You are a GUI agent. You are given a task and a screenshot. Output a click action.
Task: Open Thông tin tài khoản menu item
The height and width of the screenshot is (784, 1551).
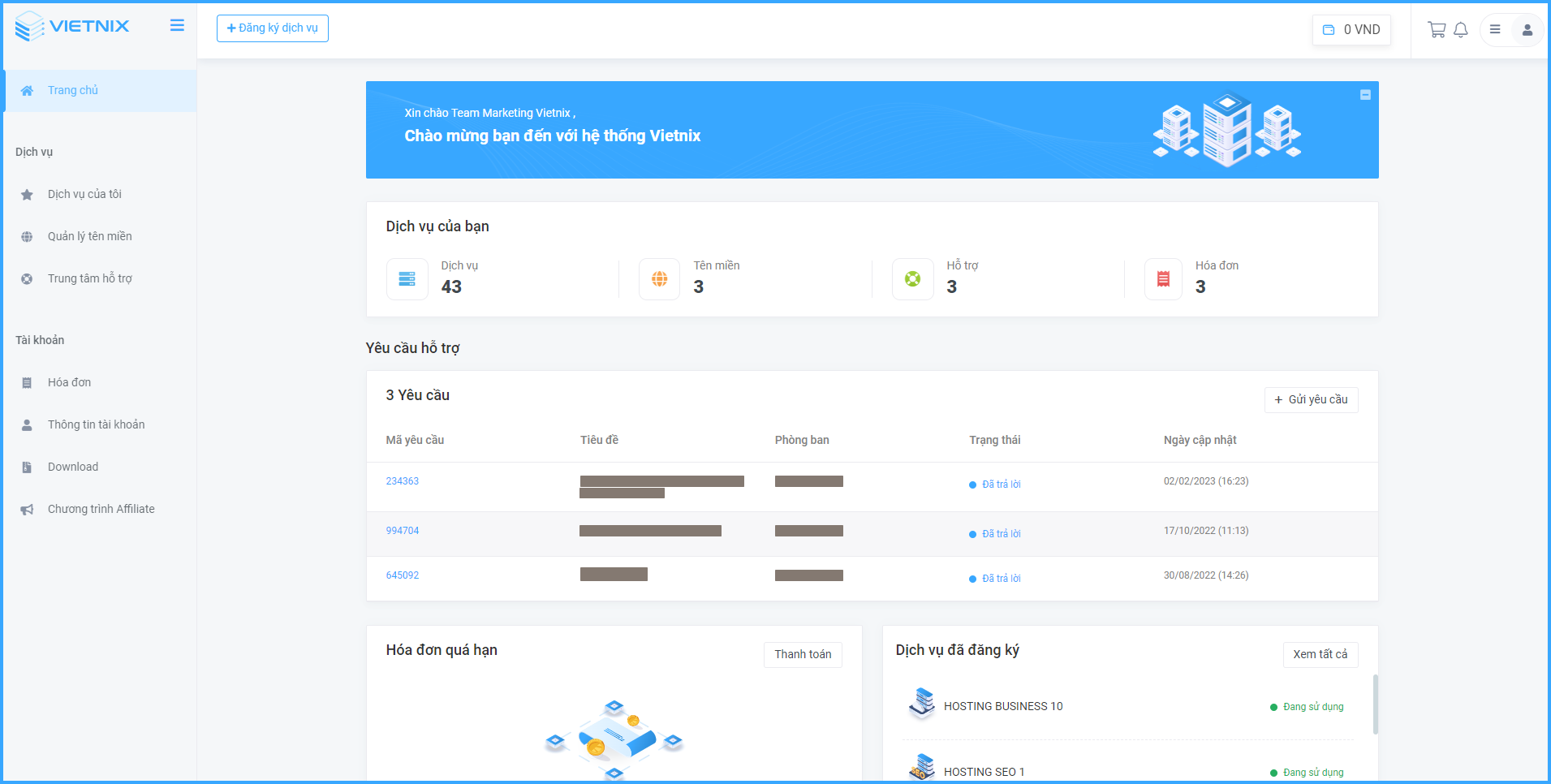[x=100, y=425]
